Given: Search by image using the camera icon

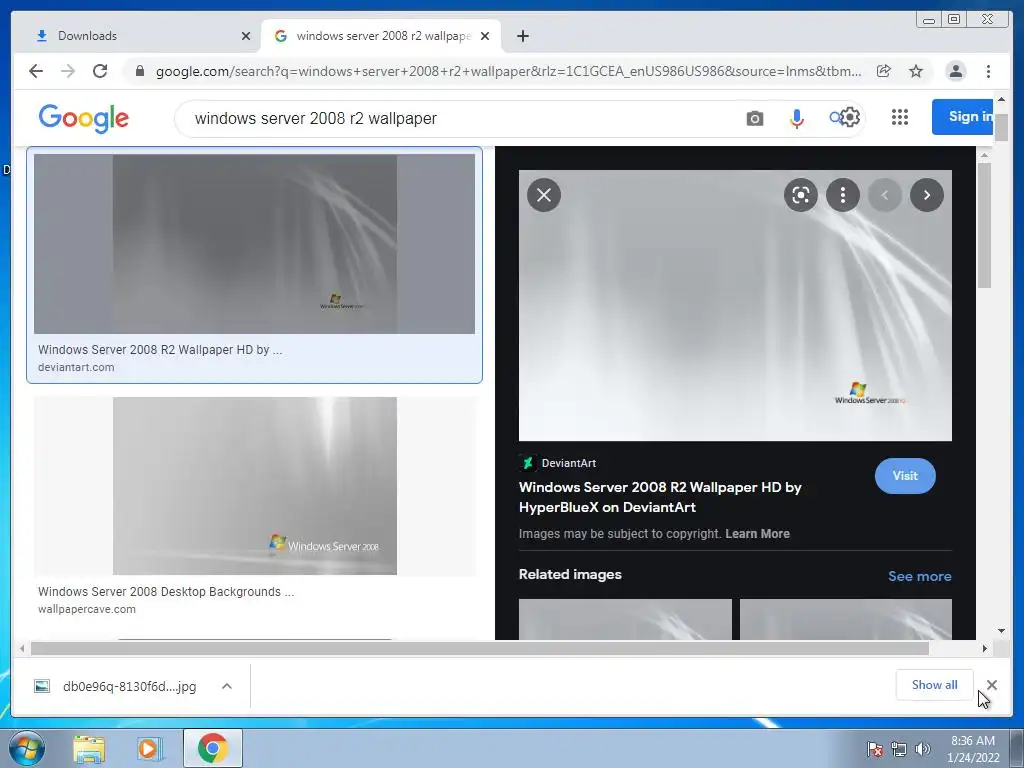Looking at the screenshot, I should 755,118.
